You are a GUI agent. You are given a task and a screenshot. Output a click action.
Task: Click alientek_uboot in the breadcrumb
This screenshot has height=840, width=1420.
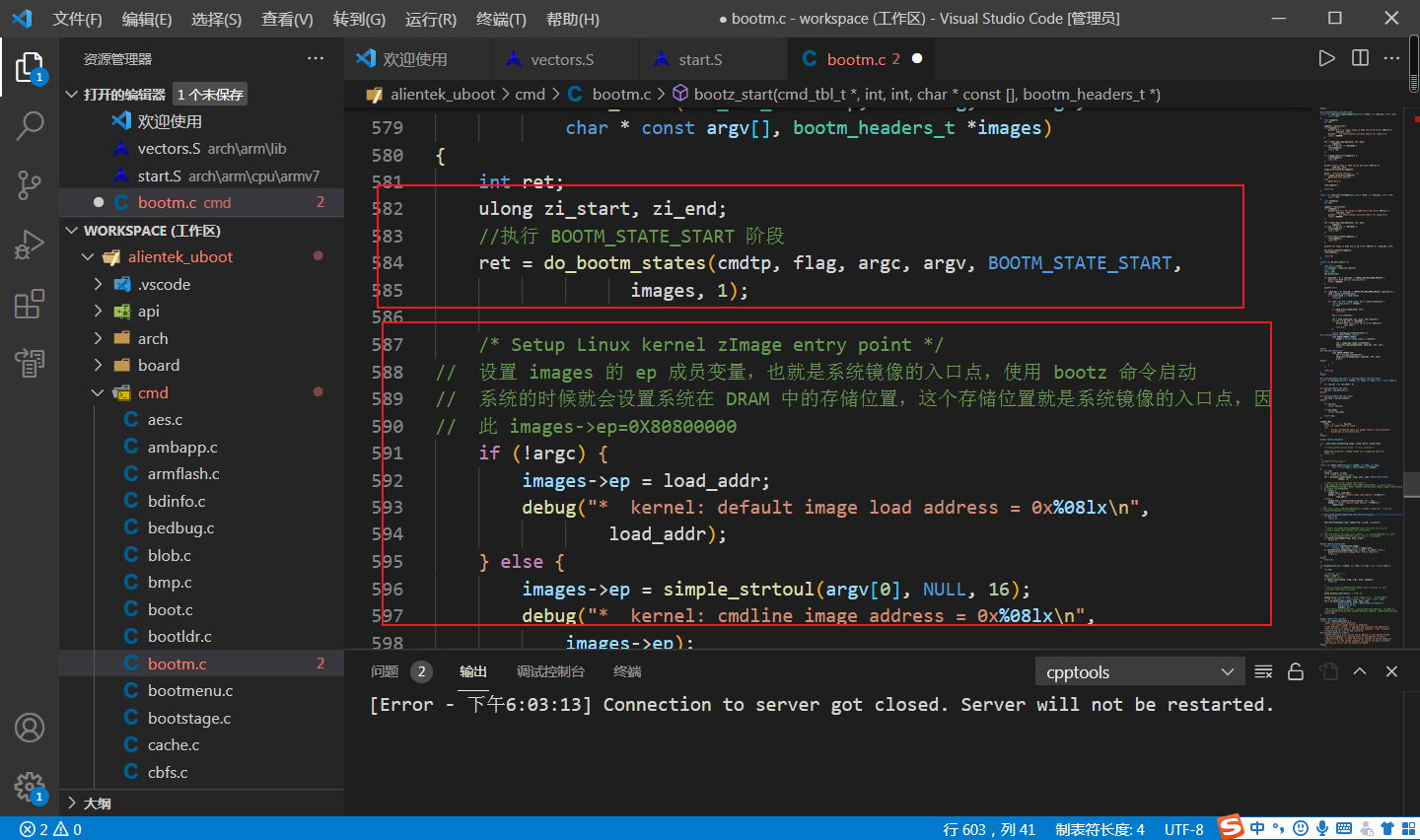[x=443, y=94]
